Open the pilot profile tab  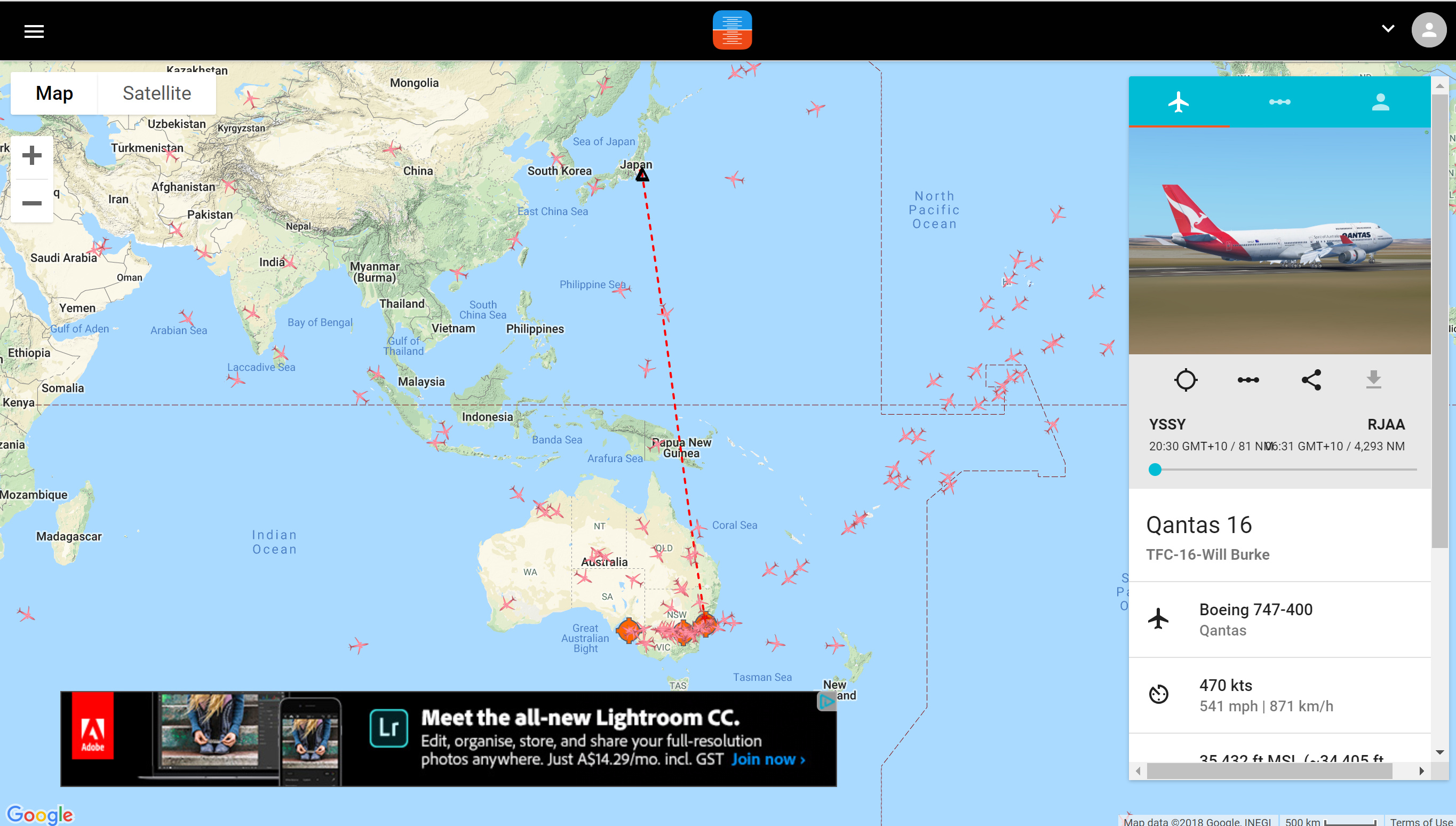tap(1380, 102)
